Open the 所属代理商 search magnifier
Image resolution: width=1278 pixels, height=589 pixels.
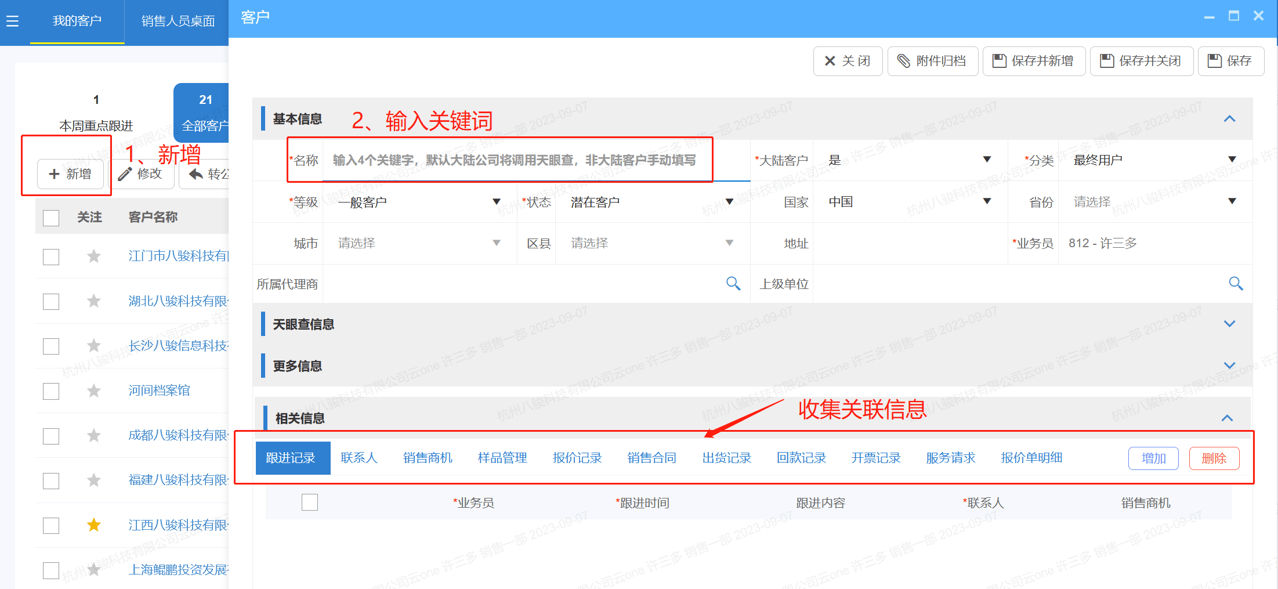(733, 283)
